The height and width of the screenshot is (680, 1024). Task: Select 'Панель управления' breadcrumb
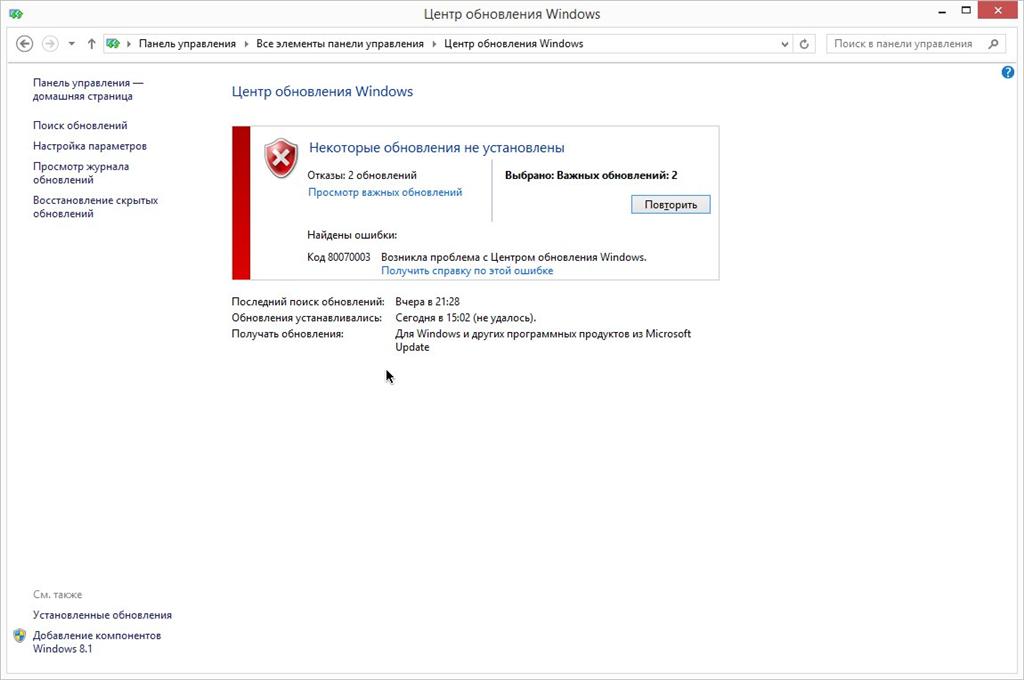(x=187, y=44)
